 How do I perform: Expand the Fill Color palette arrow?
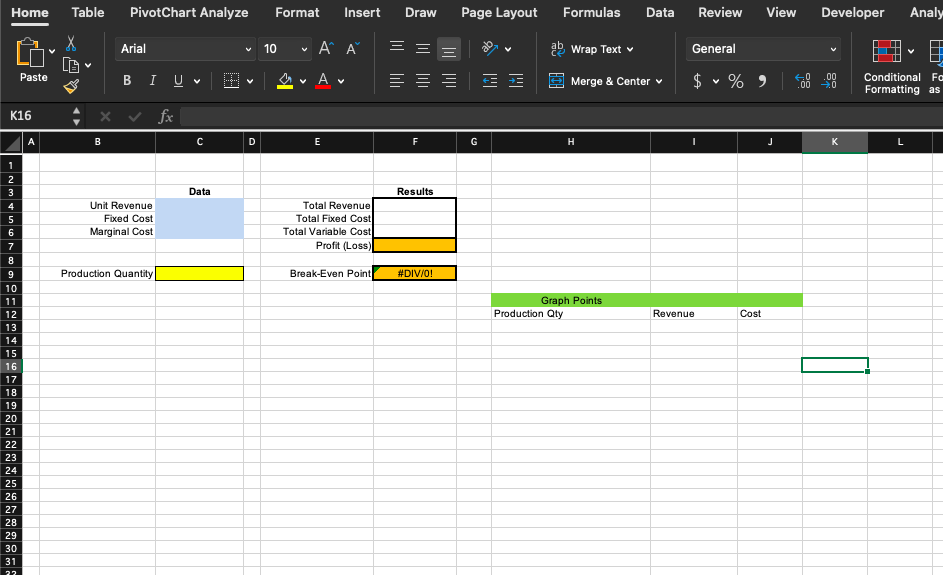click(303, 81)
